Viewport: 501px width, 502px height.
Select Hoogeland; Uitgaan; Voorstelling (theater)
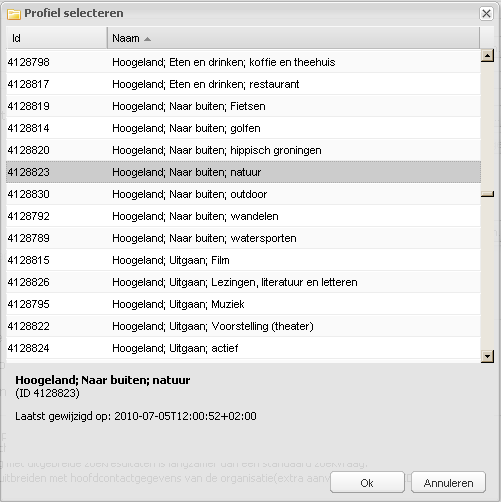(x=243, y=326)
